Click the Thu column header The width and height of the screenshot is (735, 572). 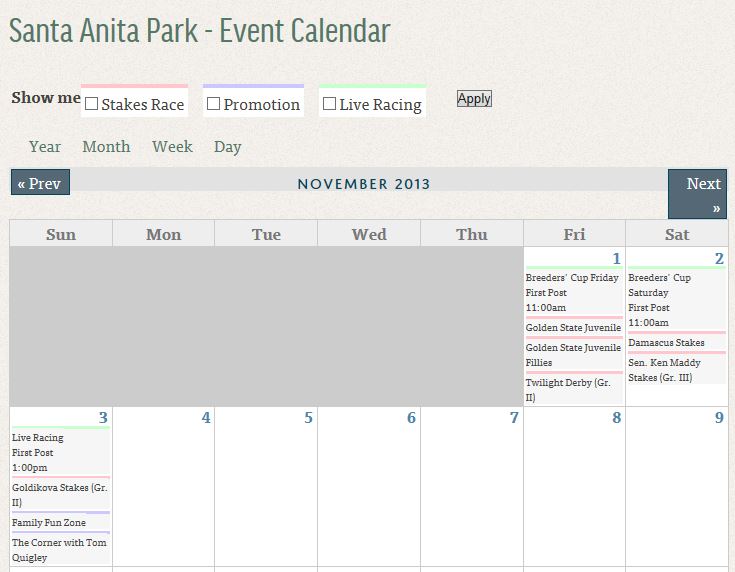472,234
